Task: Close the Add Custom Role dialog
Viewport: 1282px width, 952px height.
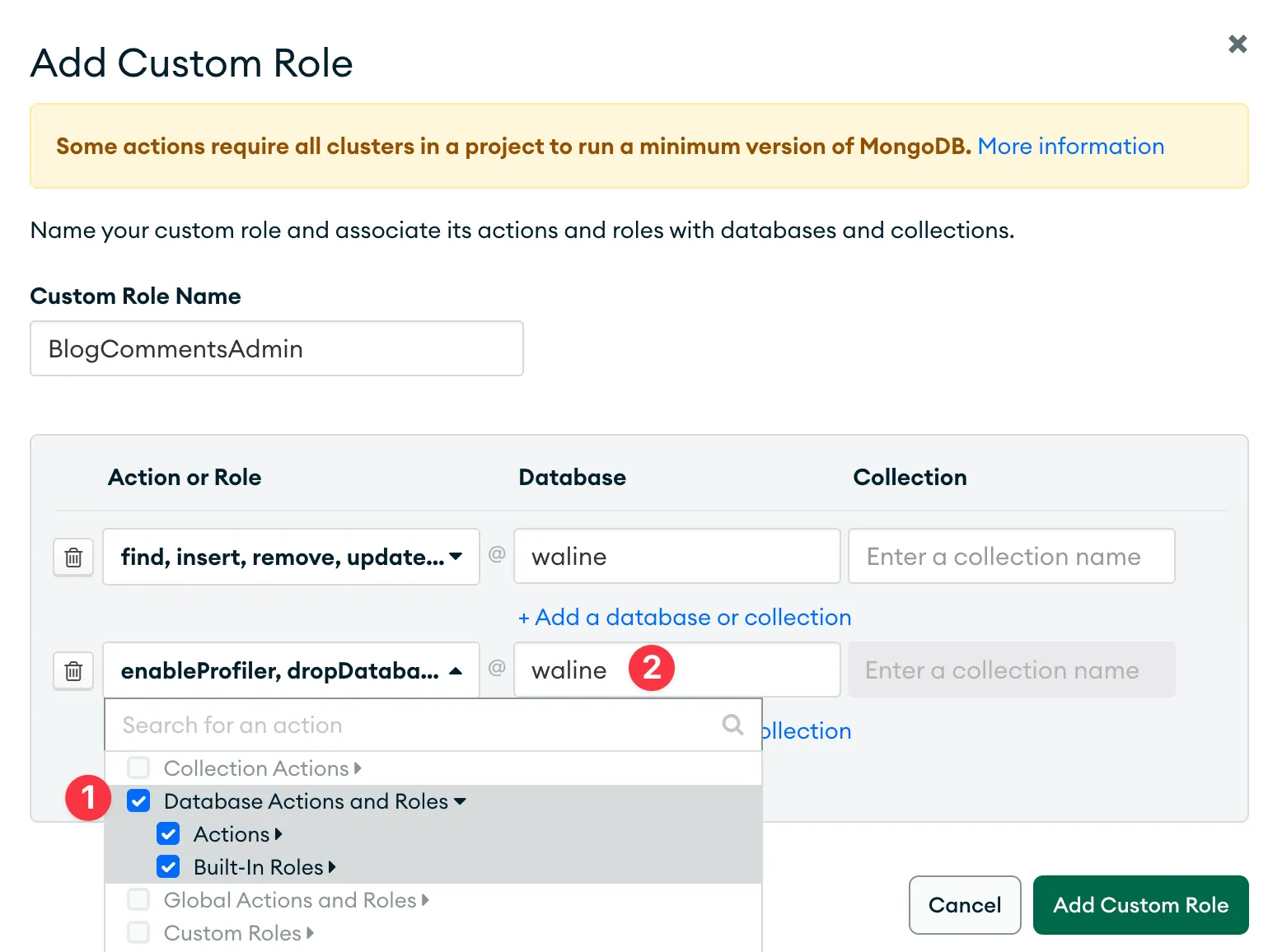Action: tap(1237, 44)
